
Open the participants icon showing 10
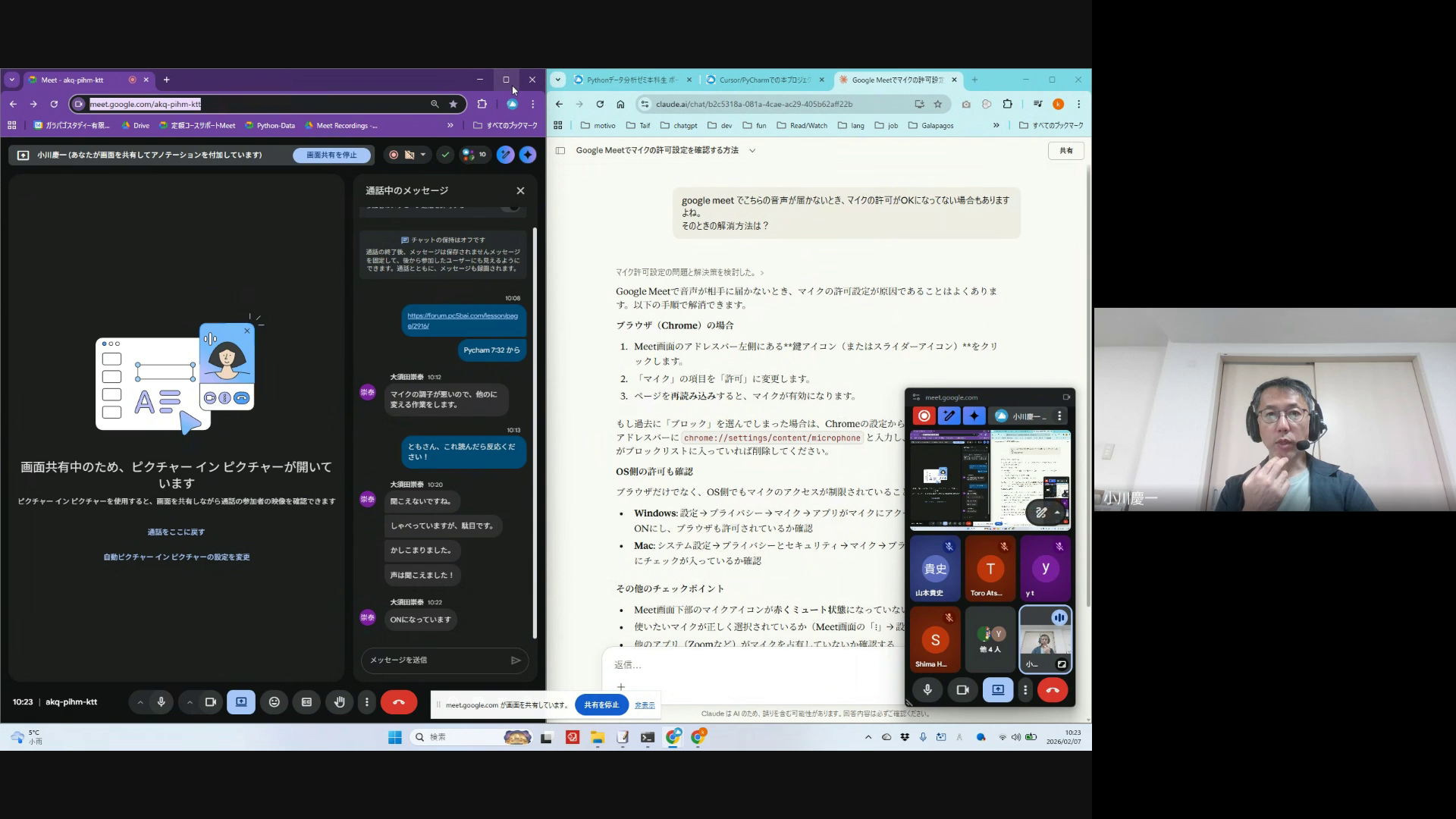(474, 155)
